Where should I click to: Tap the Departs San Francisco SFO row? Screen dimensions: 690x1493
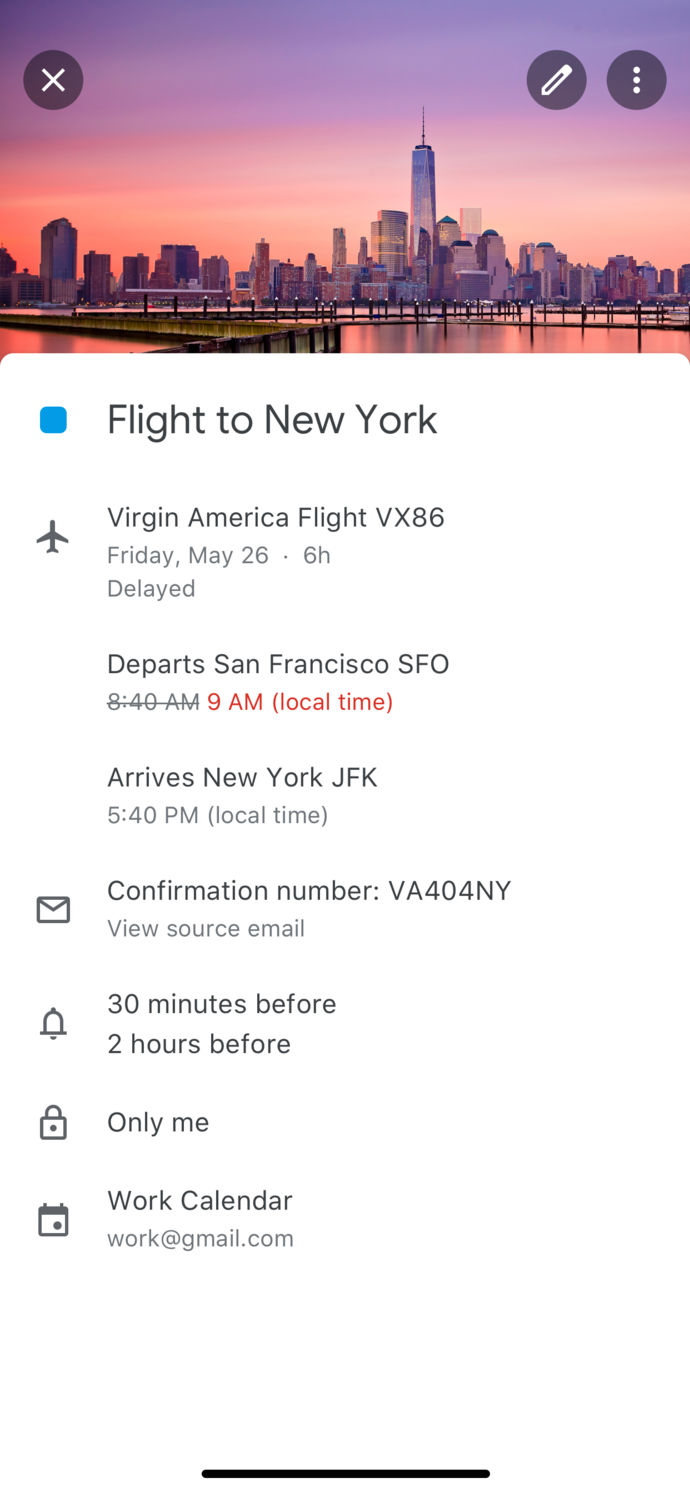(278, 664)
